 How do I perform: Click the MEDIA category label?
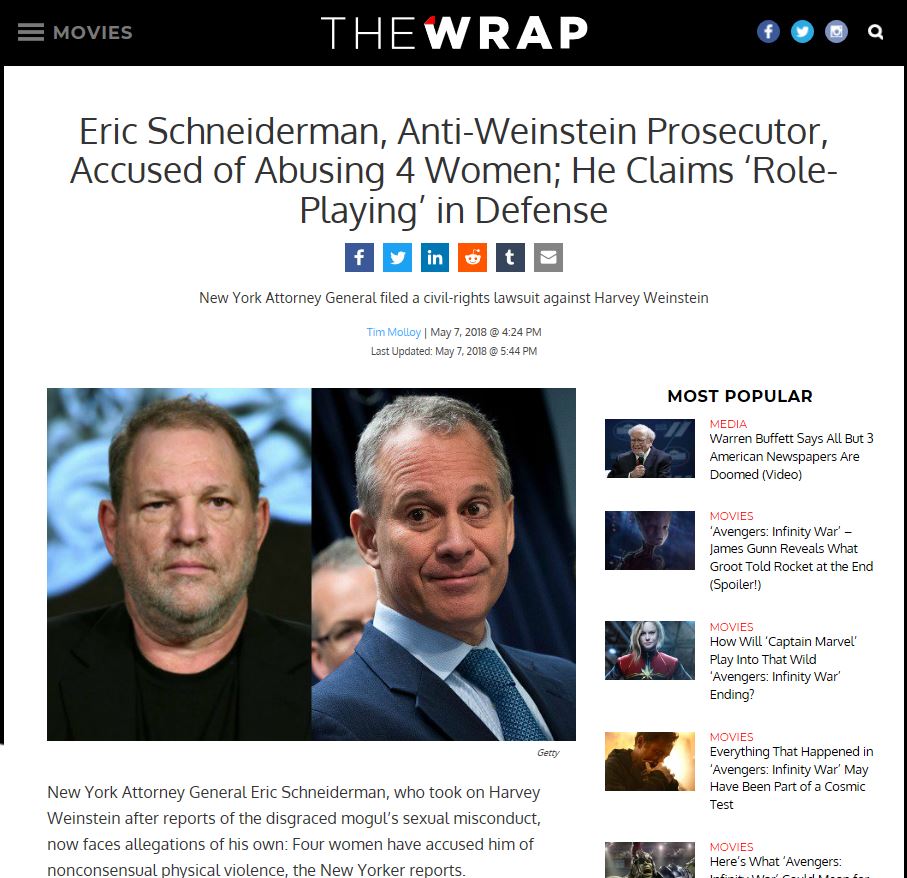[x=728, y=424]
